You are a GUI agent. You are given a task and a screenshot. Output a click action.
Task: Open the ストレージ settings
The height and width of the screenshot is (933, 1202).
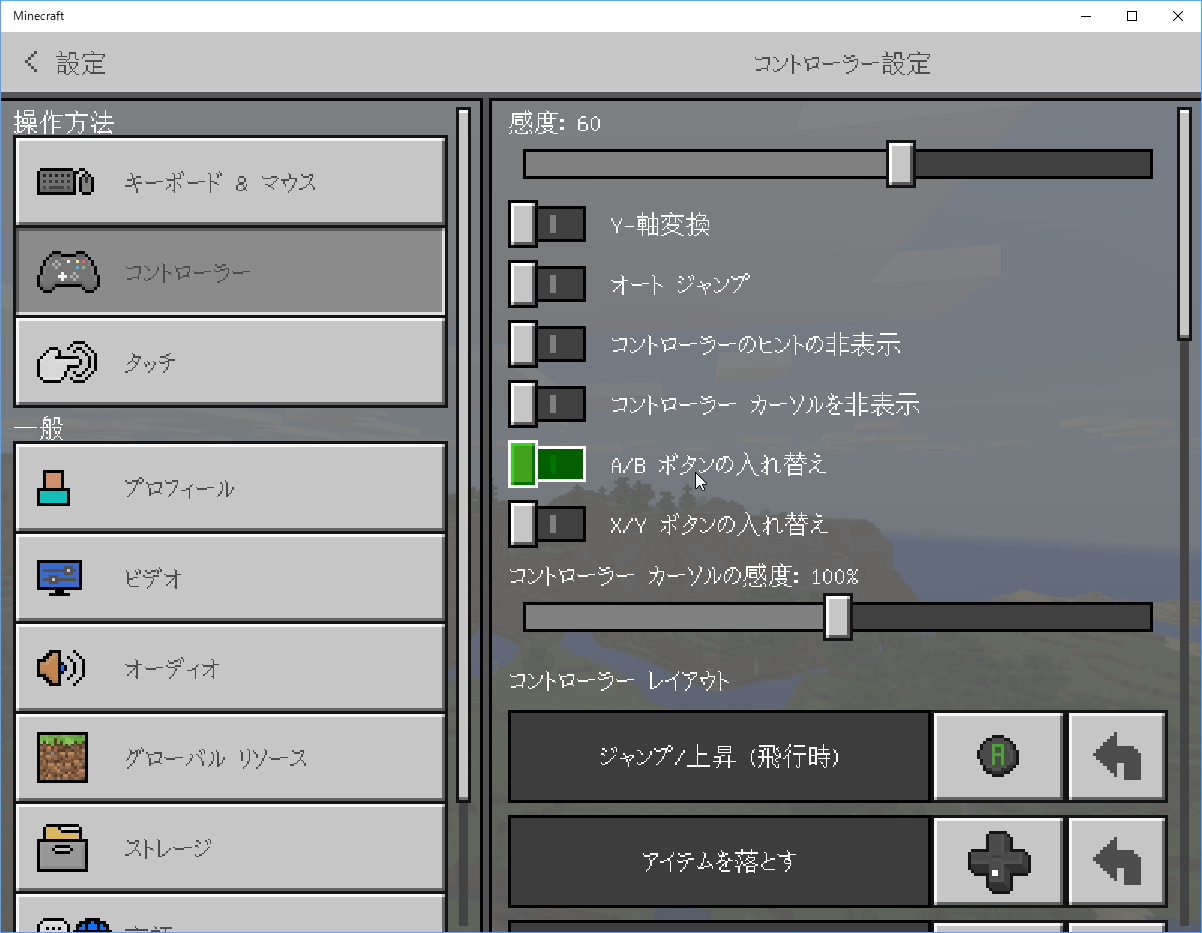click(x=230, y=848)
